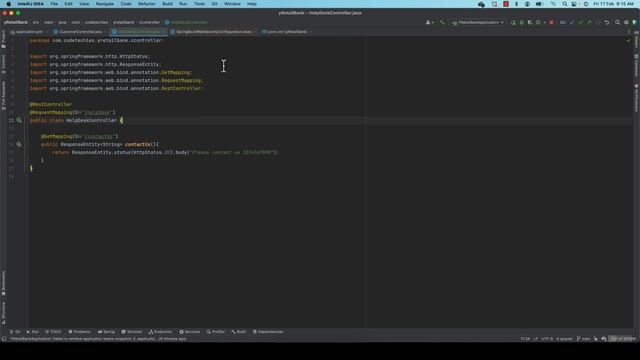640x360 pixels.
Task: Open the Build menu in the menu bar
Action: pos(167,4)
